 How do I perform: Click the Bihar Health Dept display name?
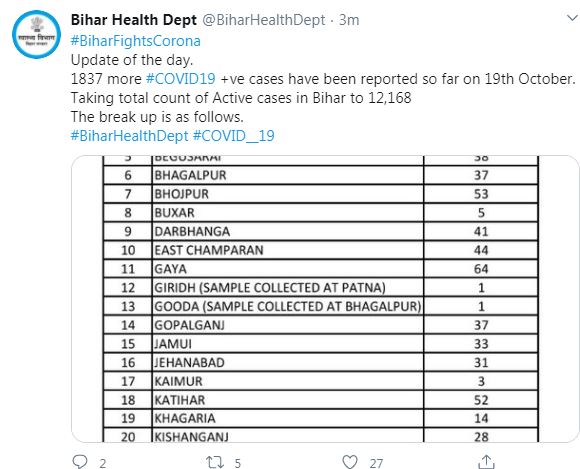(x=134, y=20)
